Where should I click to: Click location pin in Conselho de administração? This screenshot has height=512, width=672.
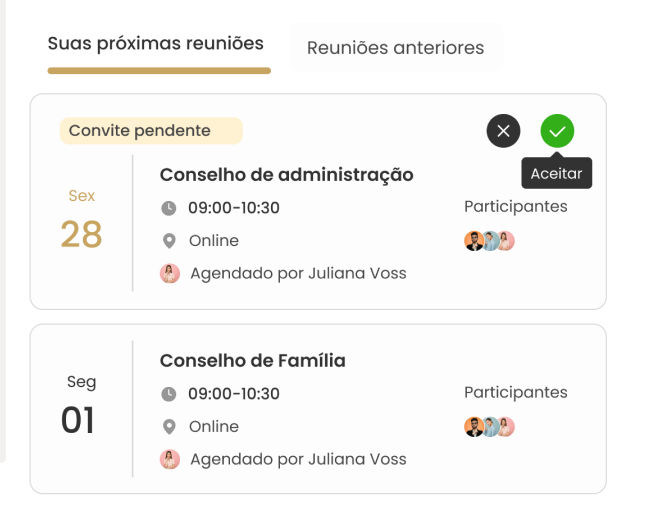(x=169, y=241)
